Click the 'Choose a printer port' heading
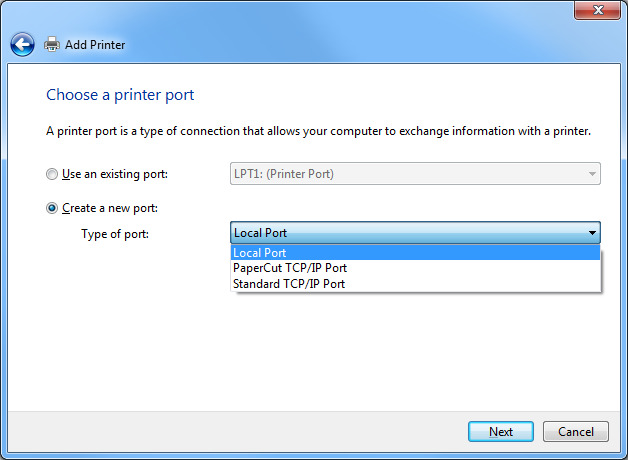 [120, 95]
